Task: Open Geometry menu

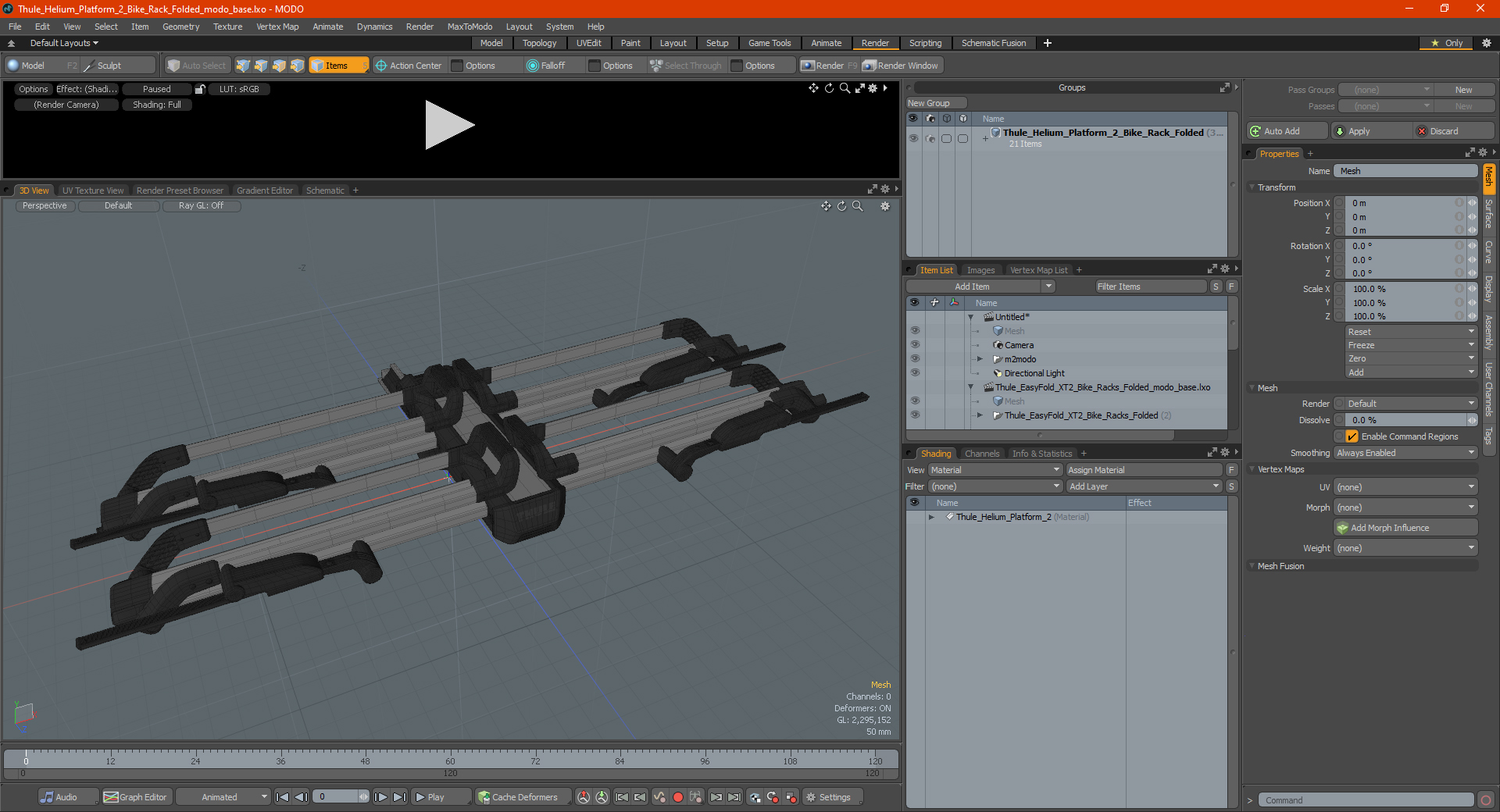Action: click(180, 27)
